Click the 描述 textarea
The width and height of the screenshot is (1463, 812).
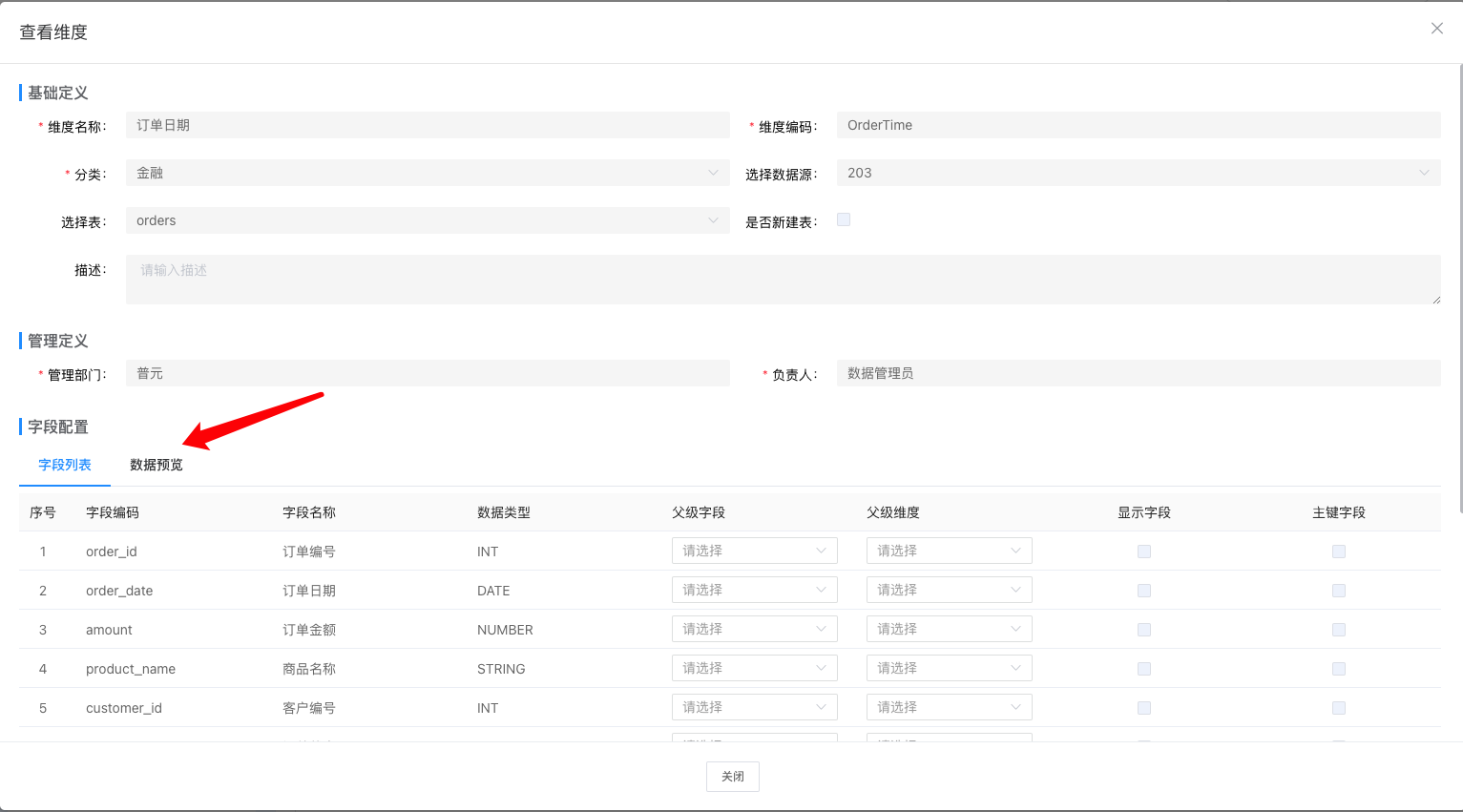(x=783, y=280)
